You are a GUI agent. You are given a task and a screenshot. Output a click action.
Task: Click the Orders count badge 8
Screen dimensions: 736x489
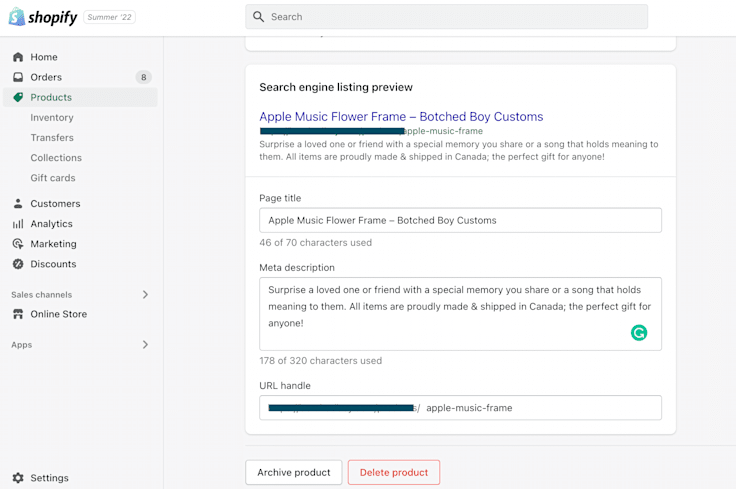point(144,77)
